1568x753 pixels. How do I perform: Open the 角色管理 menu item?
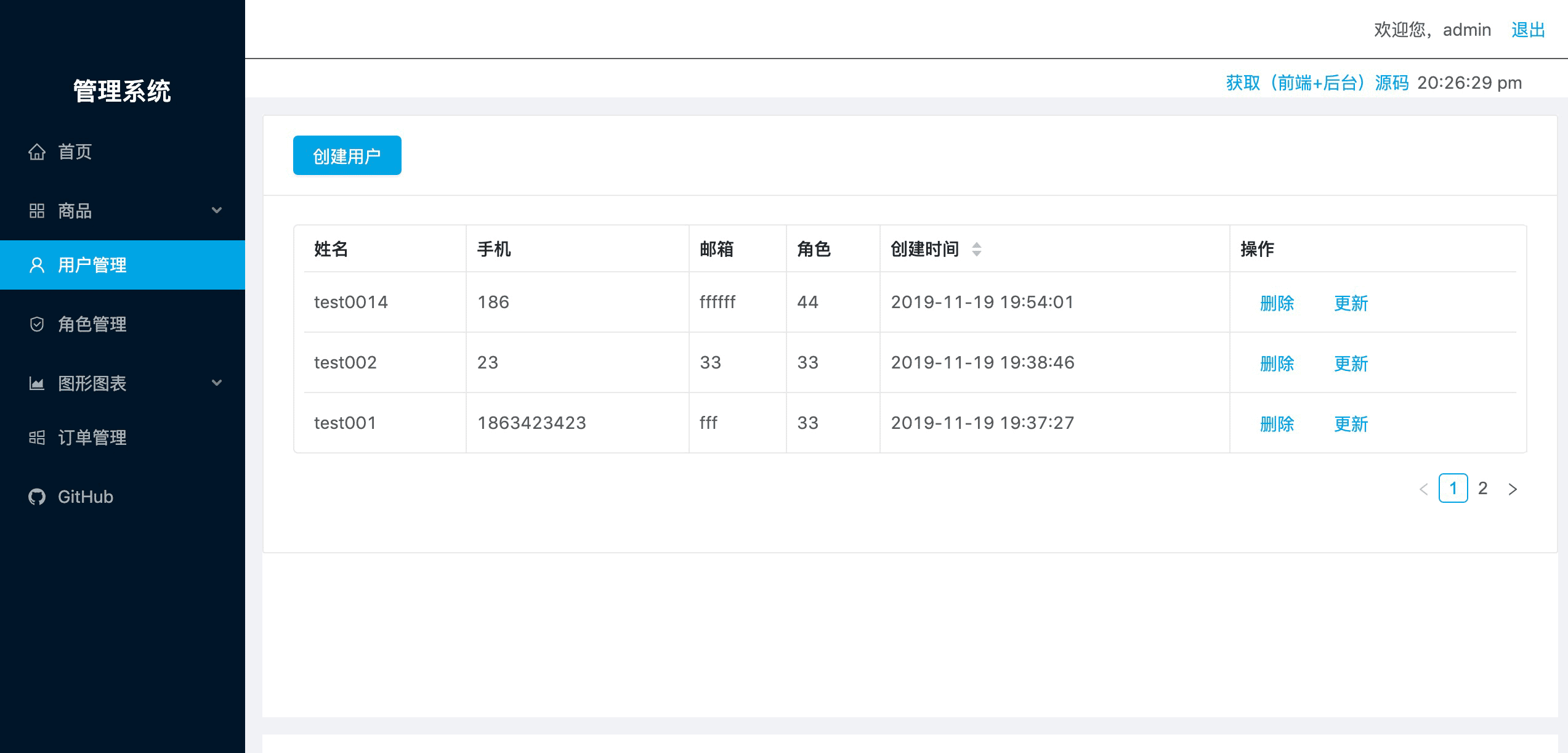tap(92, 324)
